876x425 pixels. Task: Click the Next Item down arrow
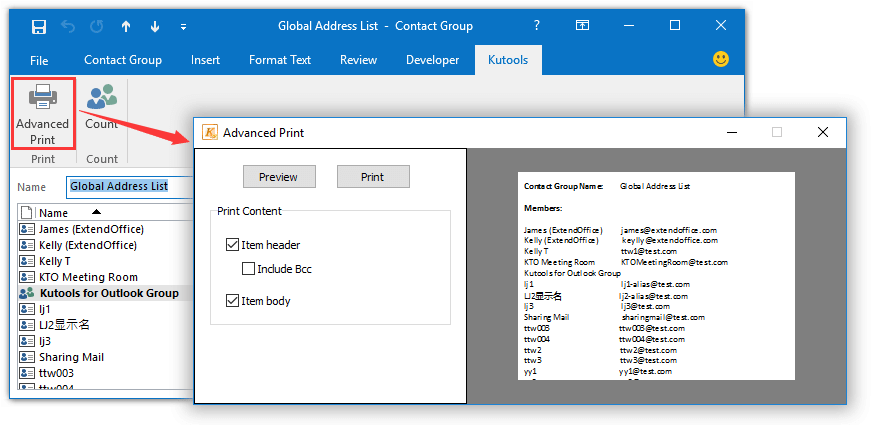coord(155,26)
